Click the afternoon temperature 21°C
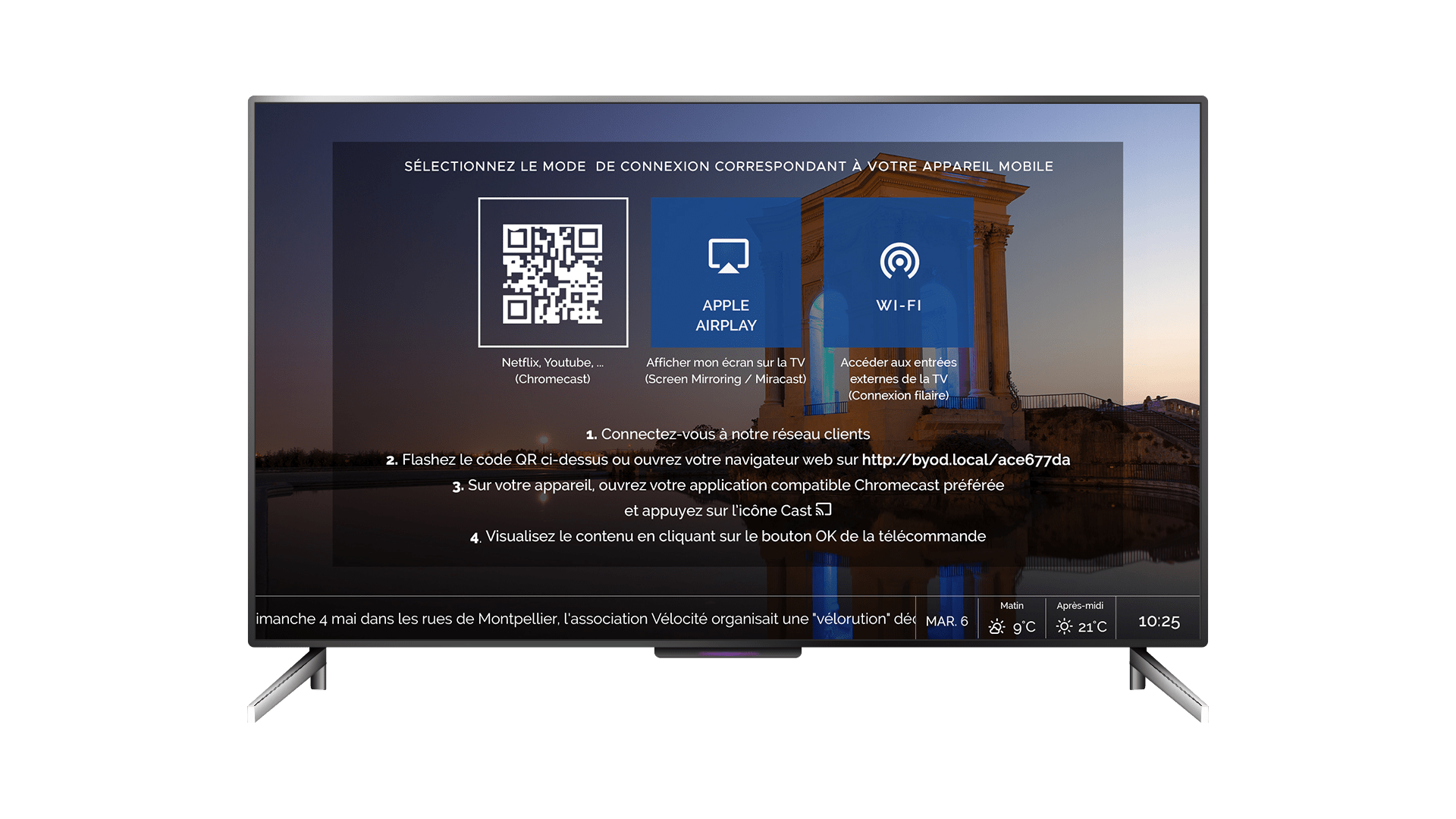The width and height of the screenshot is (1456, 819). pyautogui.click(x=1093, y=627)
